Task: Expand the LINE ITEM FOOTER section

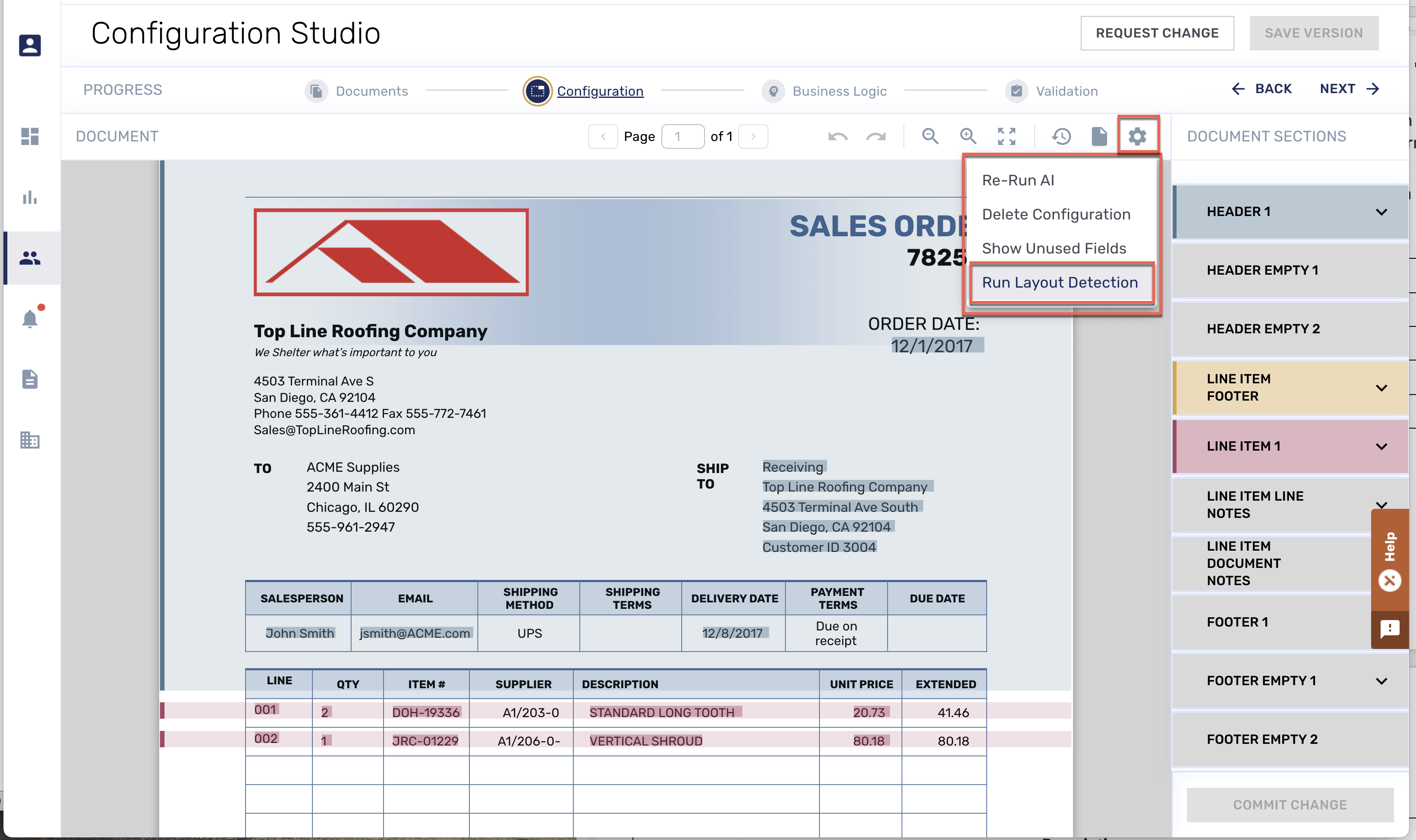Action: coord(1381,388)
